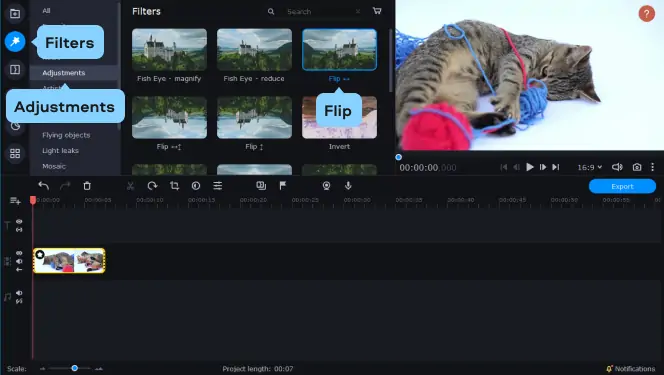The height and width of the screenshot is (375, 664).
Task: Add a marker with flag icon
Action: coord(282,185)
